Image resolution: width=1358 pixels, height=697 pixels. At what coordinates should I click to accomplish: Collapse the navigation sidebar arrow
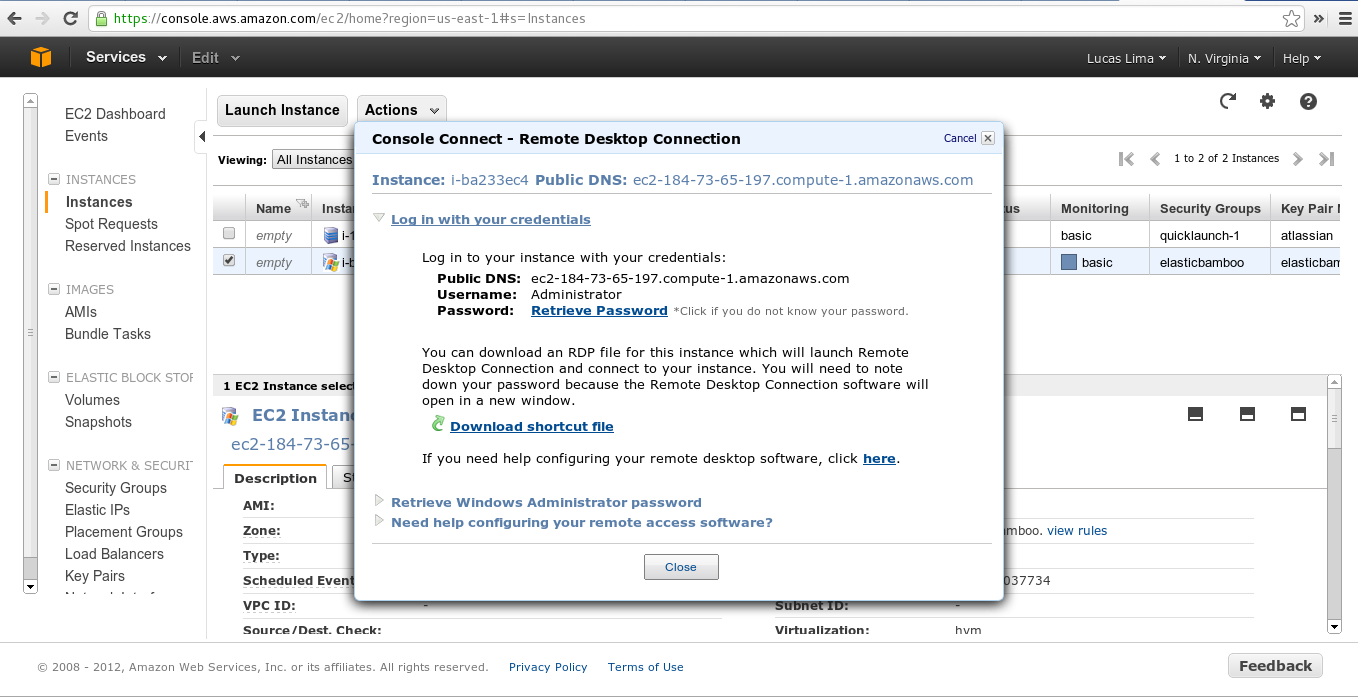click(x=201, y=137)
